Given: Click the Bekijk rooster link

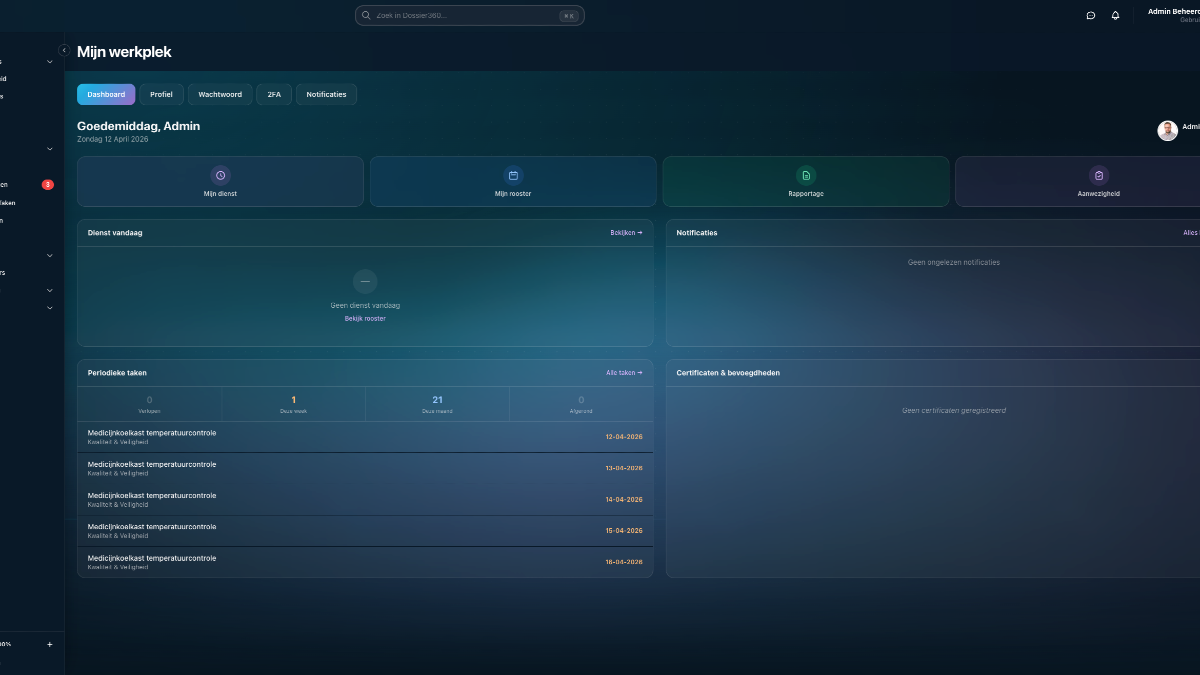Looking at the screenshot, I should 365,319.
